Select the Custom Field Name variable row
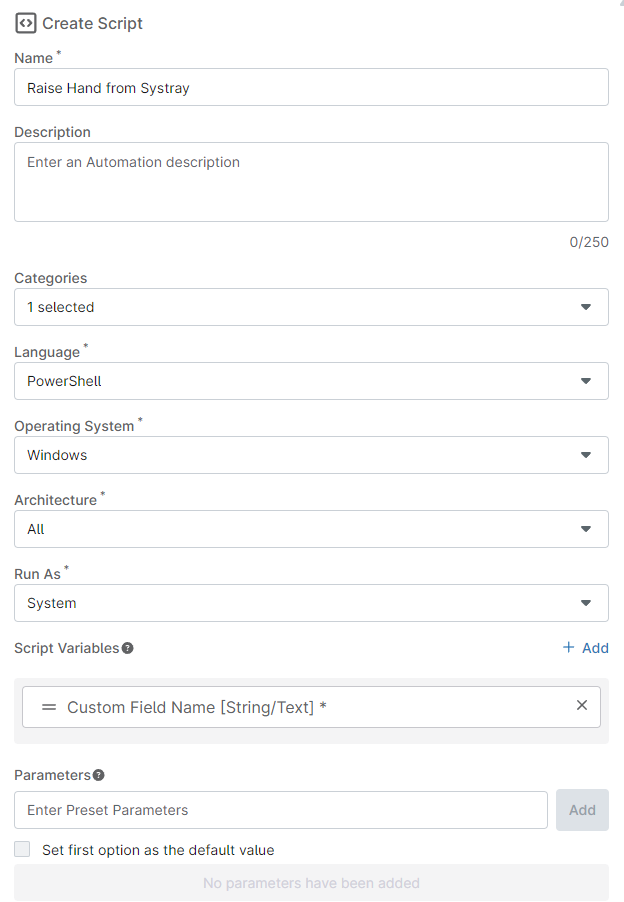The image size is (624, 902). [300, 707]
